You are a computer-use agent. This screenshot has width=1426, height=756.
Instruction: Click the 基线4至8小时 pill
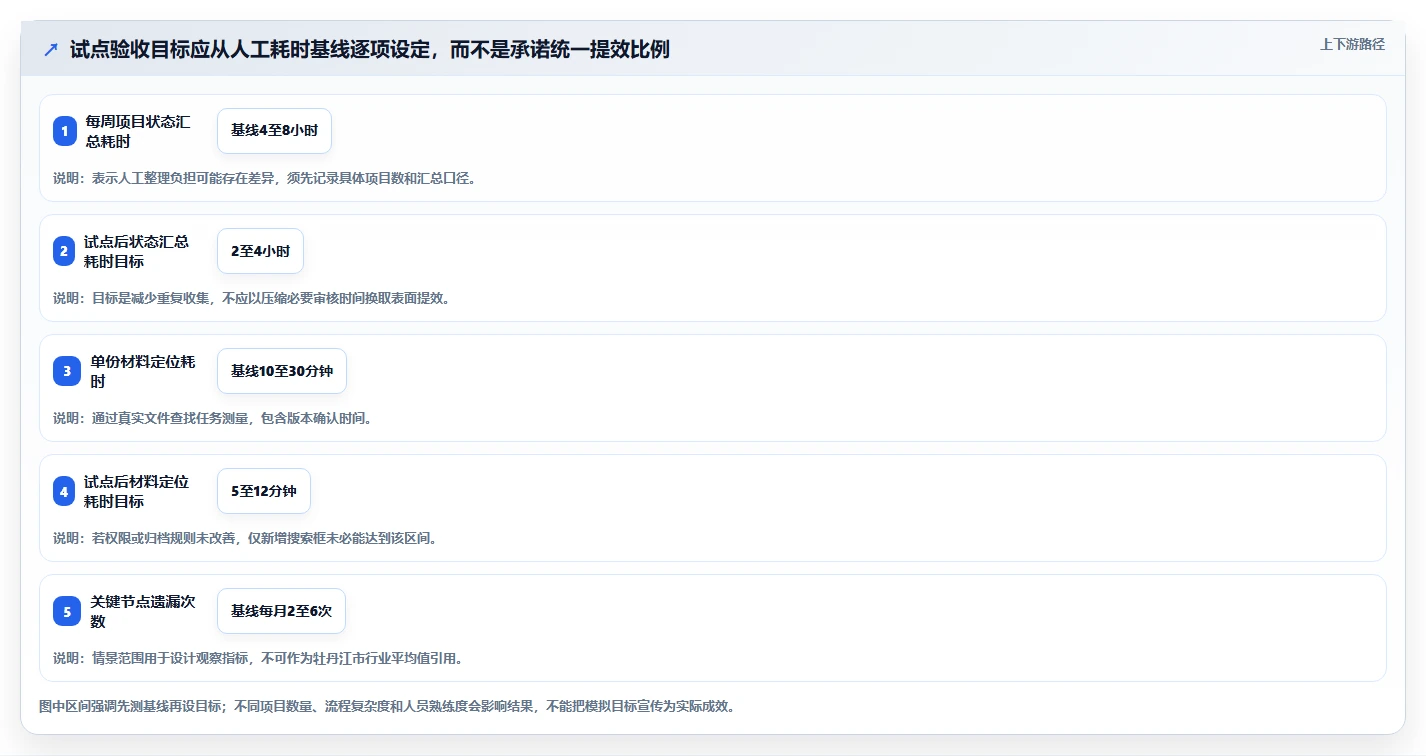pos(274,131)
